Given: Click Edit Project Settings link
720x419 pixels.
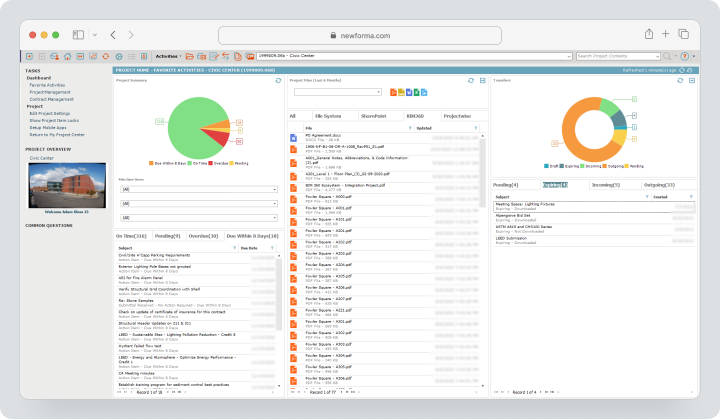Looking at the screenshot, I should 50,113.
